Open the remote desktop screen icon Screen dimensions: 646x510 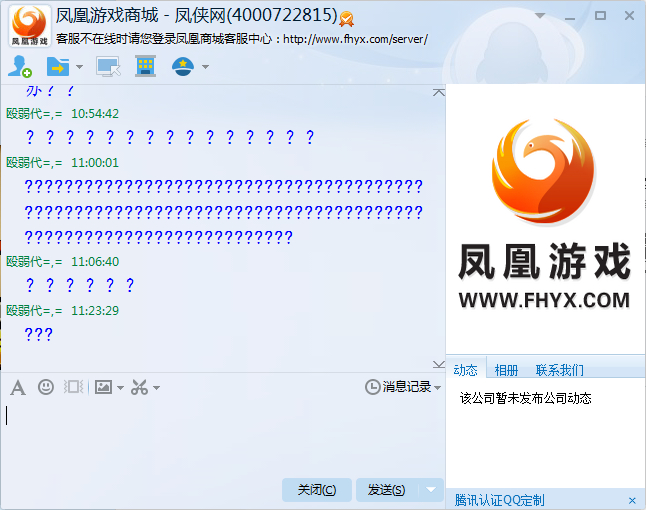pyautogui.click(x=108, y=66)
